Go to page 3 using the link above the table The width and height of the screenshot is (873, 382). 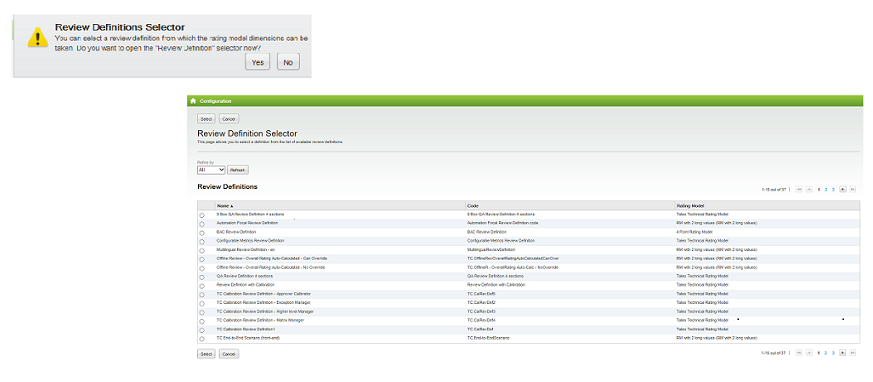coord(833,189)
